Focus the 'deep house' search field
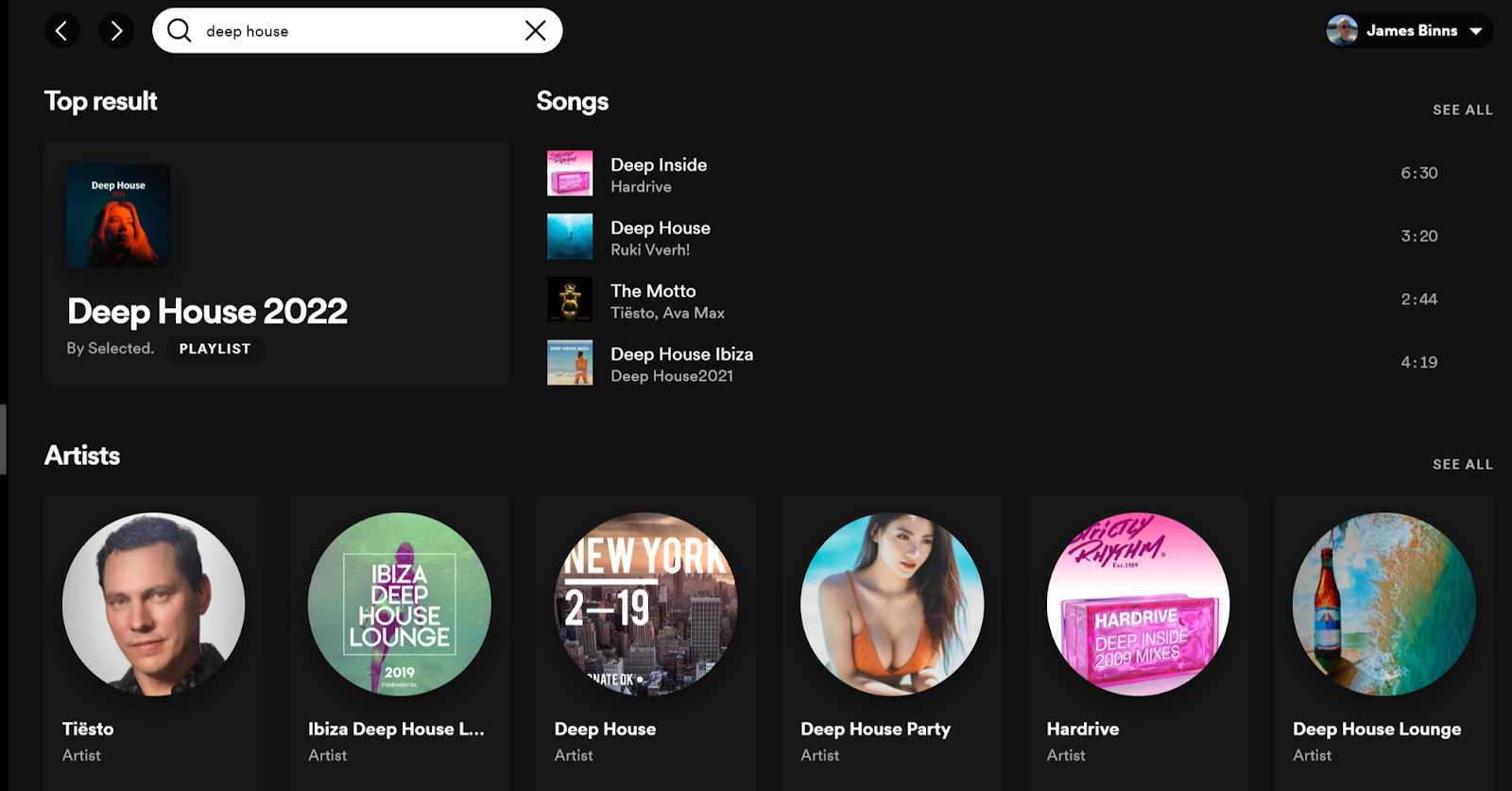1512x791 pixels. click(357, 30)
